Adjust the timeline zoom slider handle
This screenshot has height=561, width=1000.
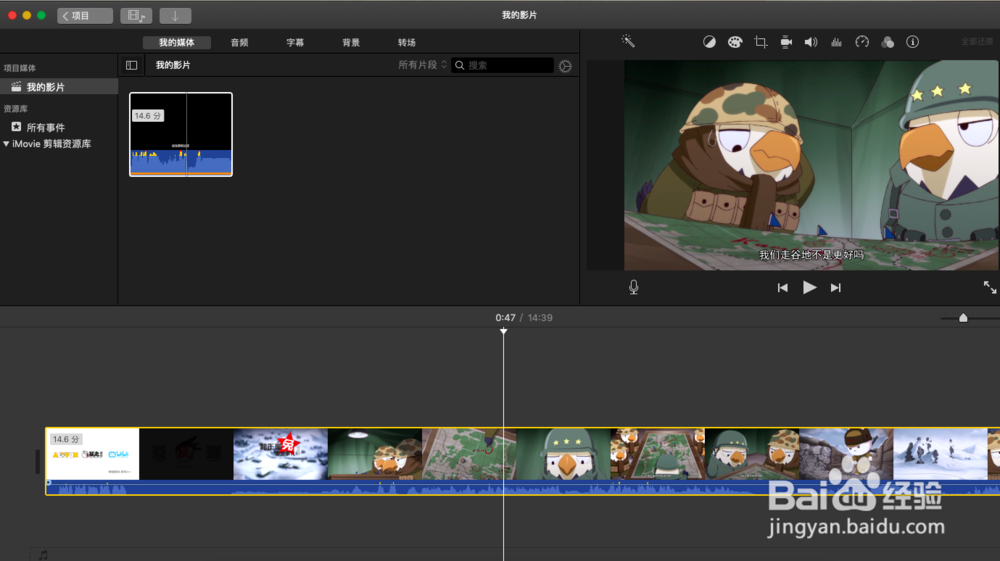(x=963, y=317)
